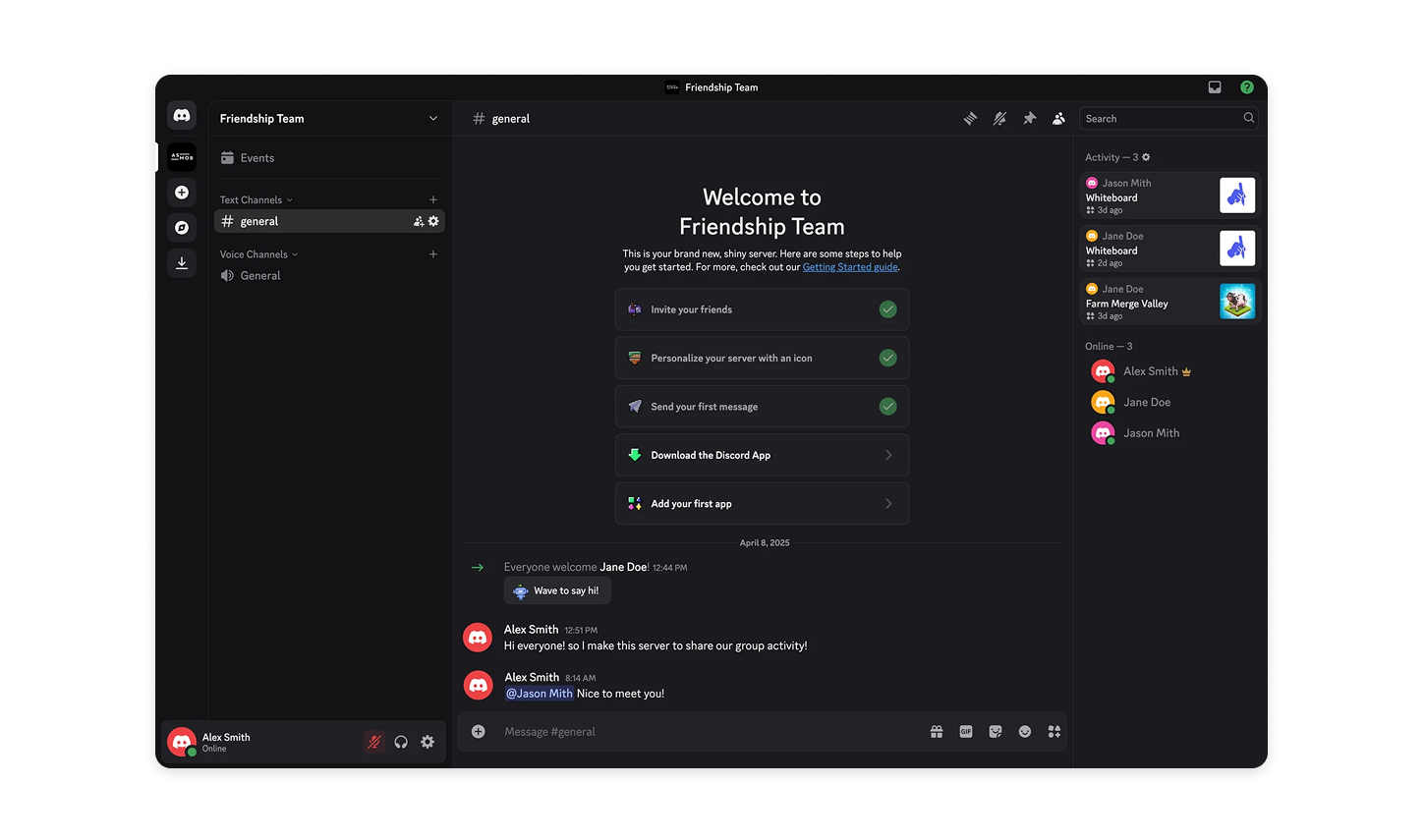The width and height of the screenshot is (1425, 840).
Task: Open the Apps launcher icon in message box
Action: [x=1054, y=731]
